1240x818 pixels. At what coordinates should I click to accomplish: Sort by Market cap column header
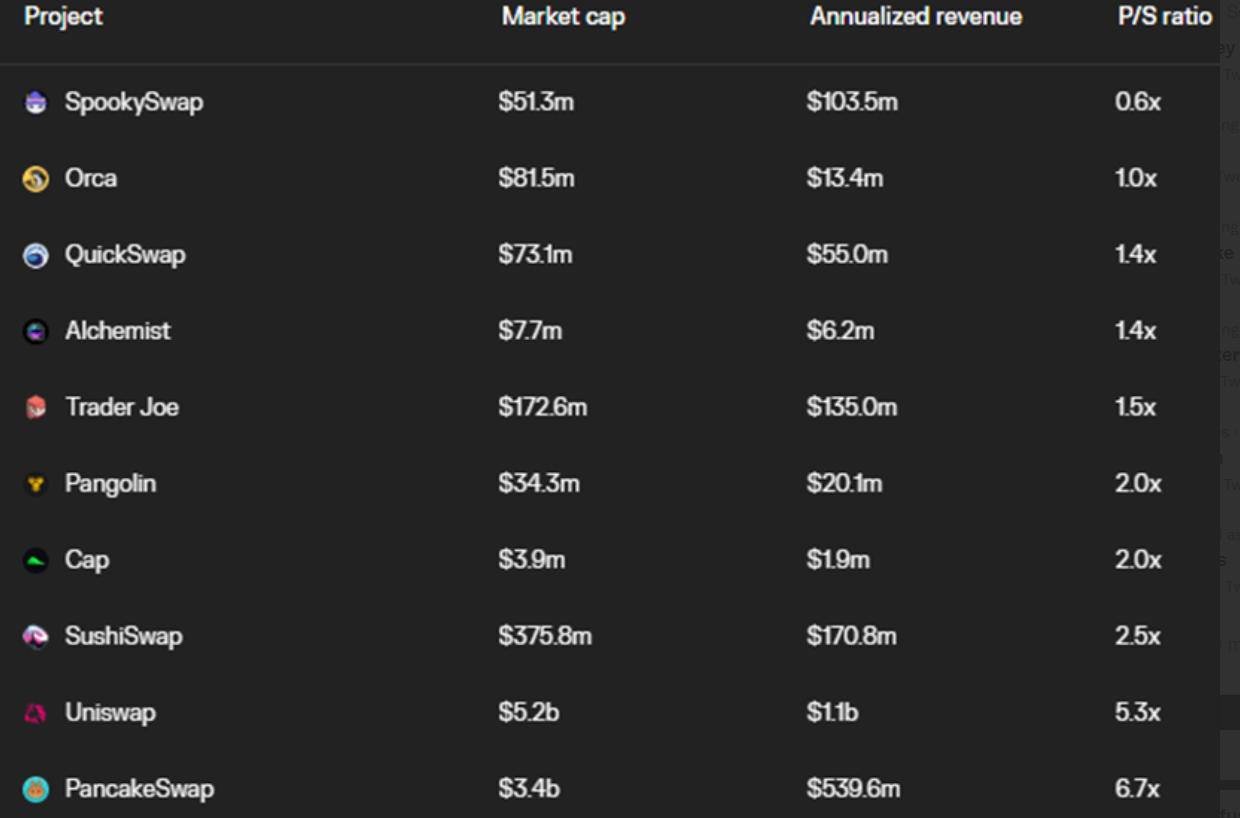(563, 17)
